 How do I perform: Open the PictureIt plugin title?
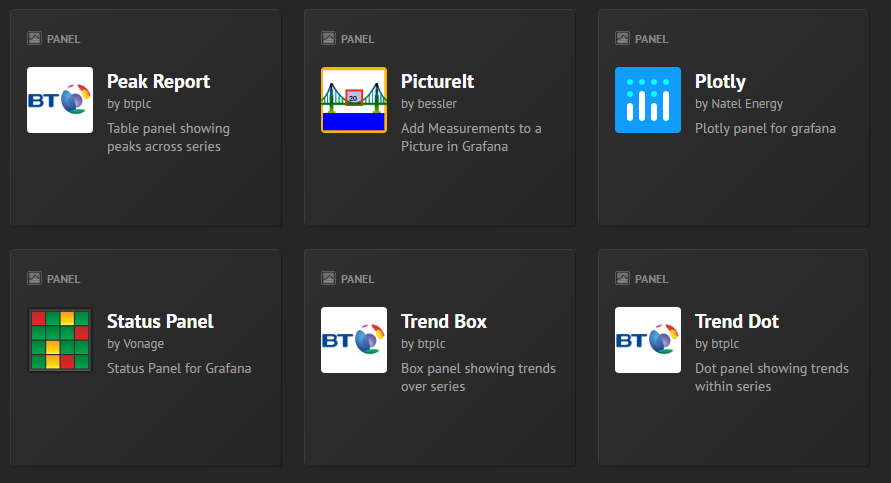click(x=438, y=82)
